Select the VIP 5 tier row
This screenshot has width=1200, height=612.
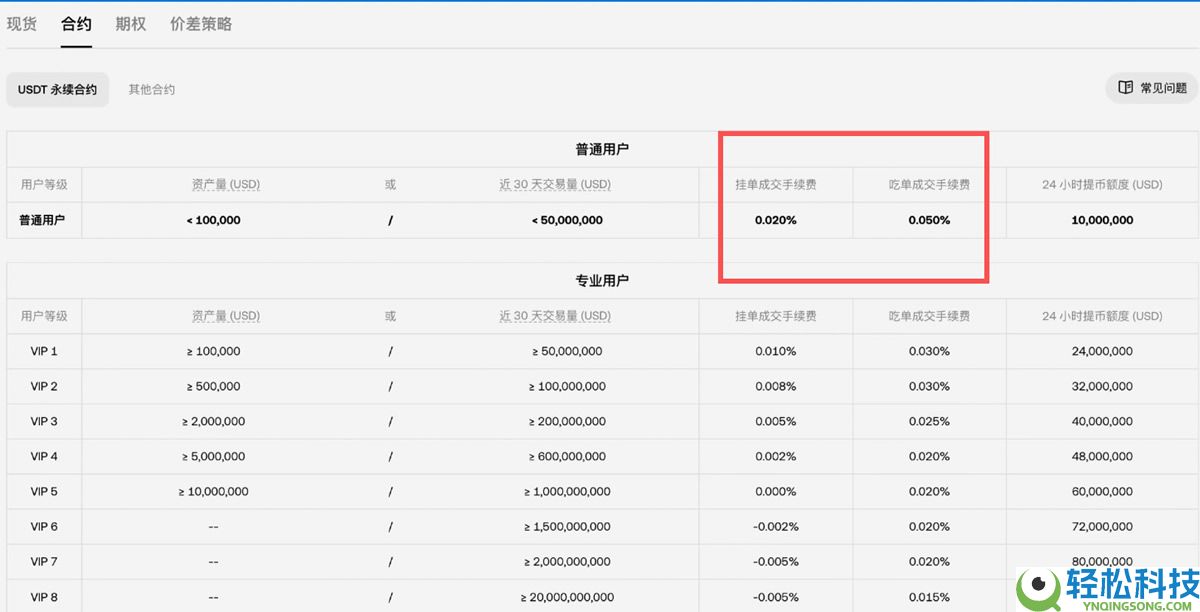[x=42, y=491]
